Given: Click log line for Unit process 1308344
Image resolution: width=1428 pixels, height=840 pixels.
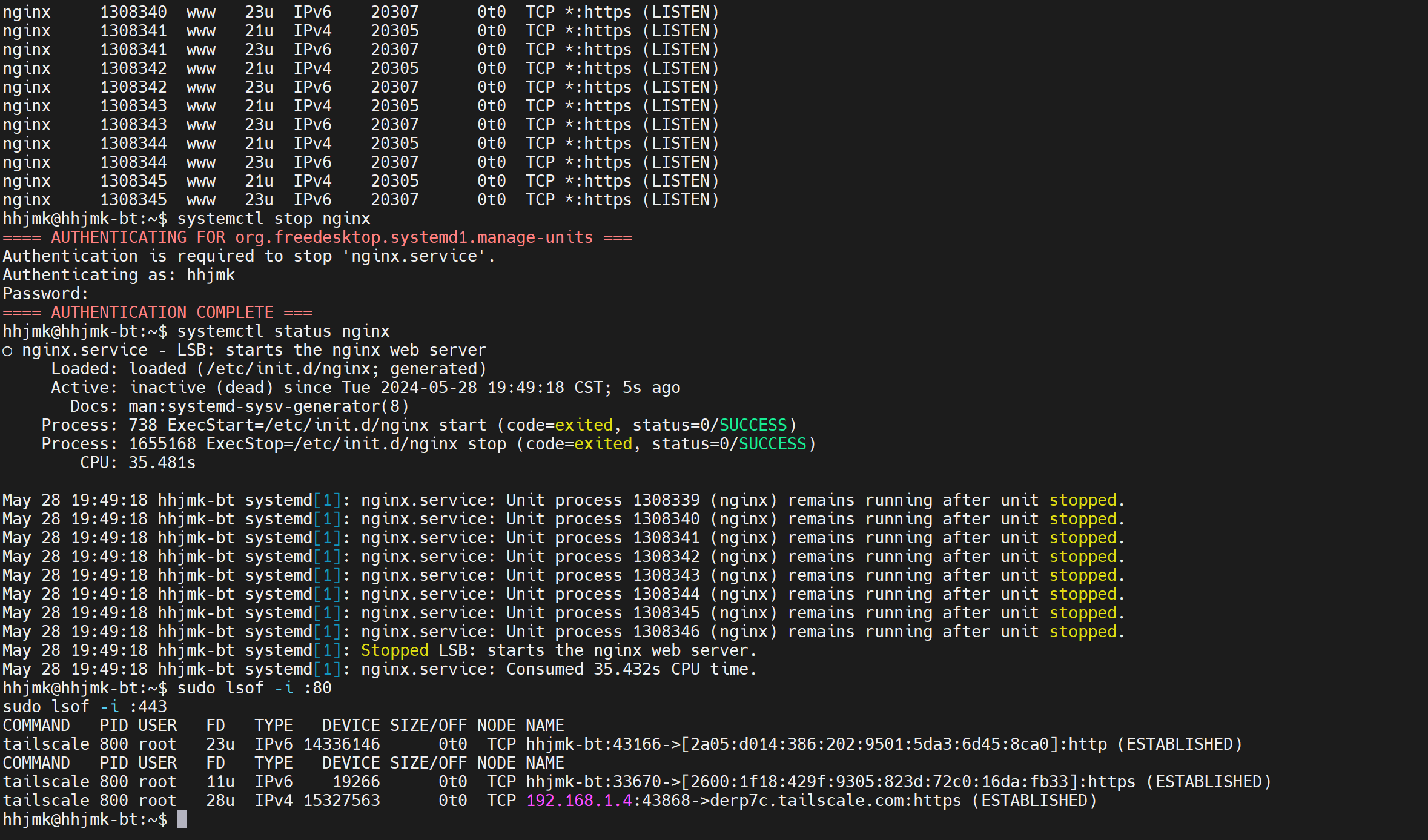Looking at the screenshot, I should (564, 594).
